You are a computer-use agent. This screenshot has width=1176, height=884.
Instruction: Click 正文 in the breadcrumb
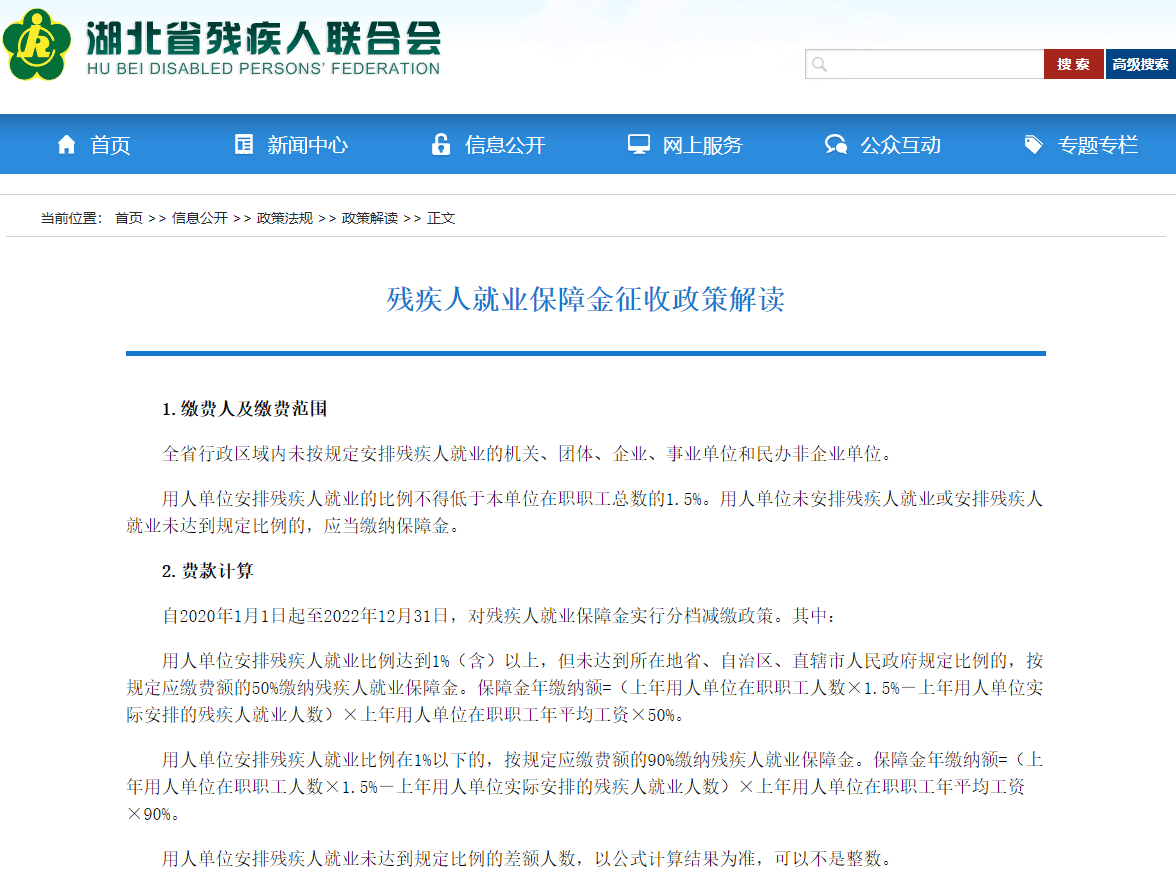pos(441,218)
